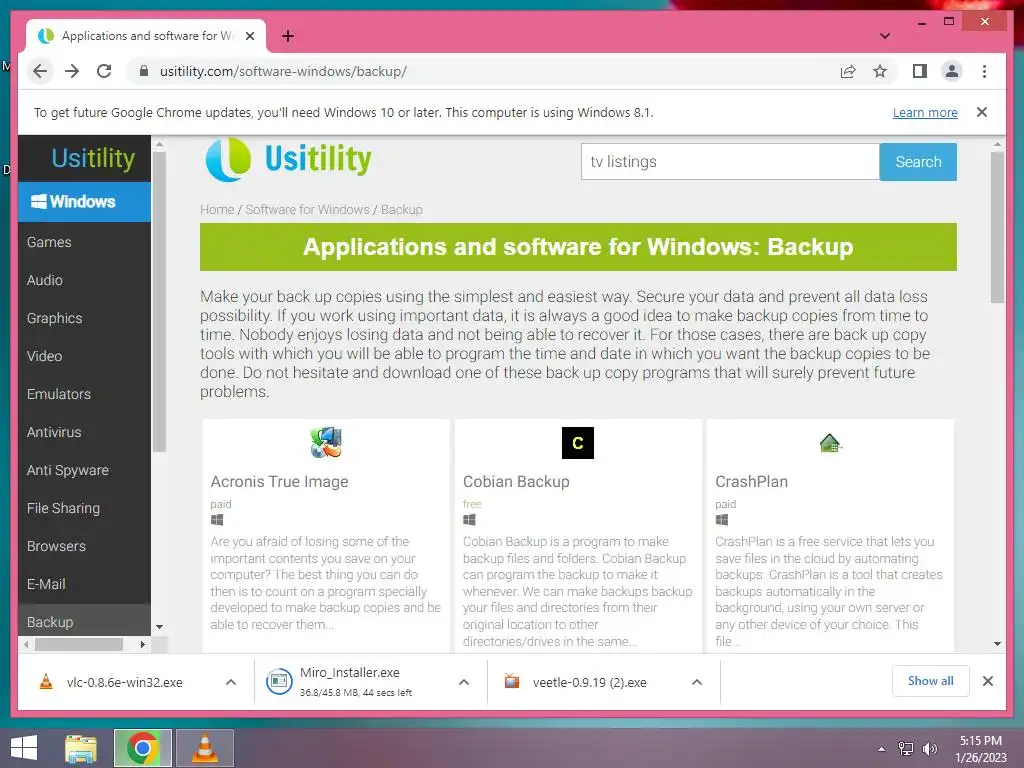Click the Chrome taskbar icon
The width and height of the screenshot is (1024, 768).
[x=143, y=748]
